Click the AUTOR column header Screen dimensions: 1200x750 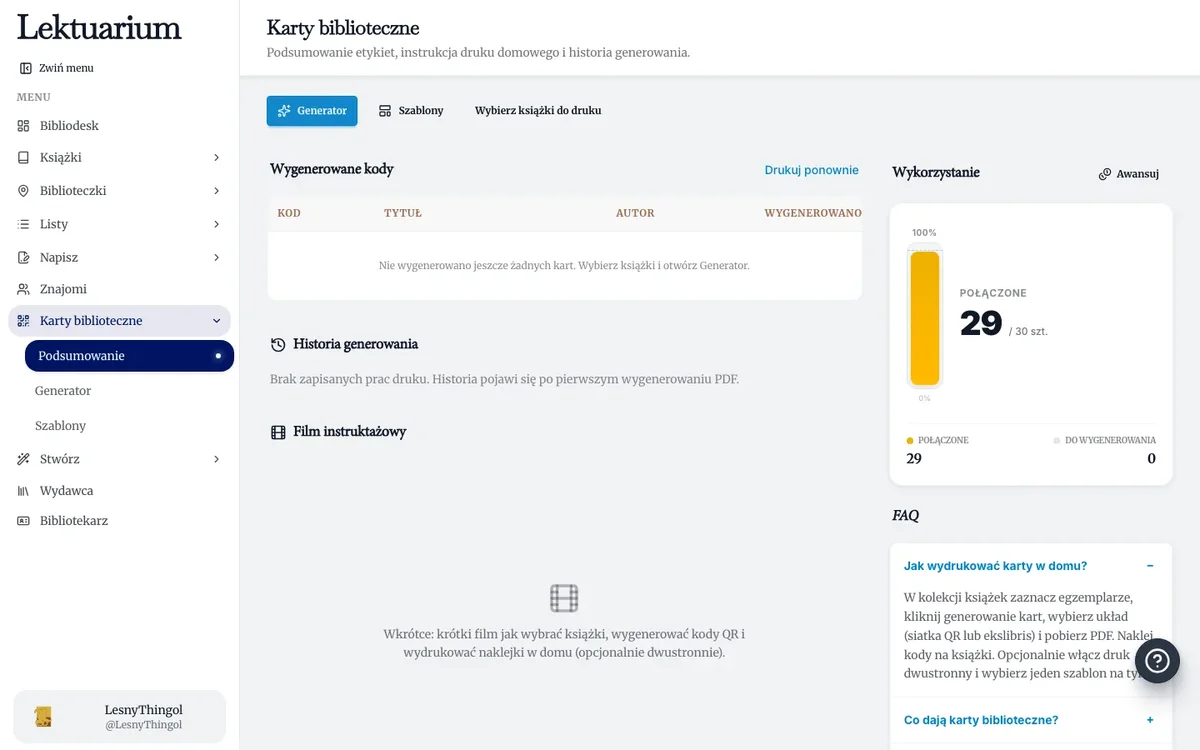pos(635,213)
